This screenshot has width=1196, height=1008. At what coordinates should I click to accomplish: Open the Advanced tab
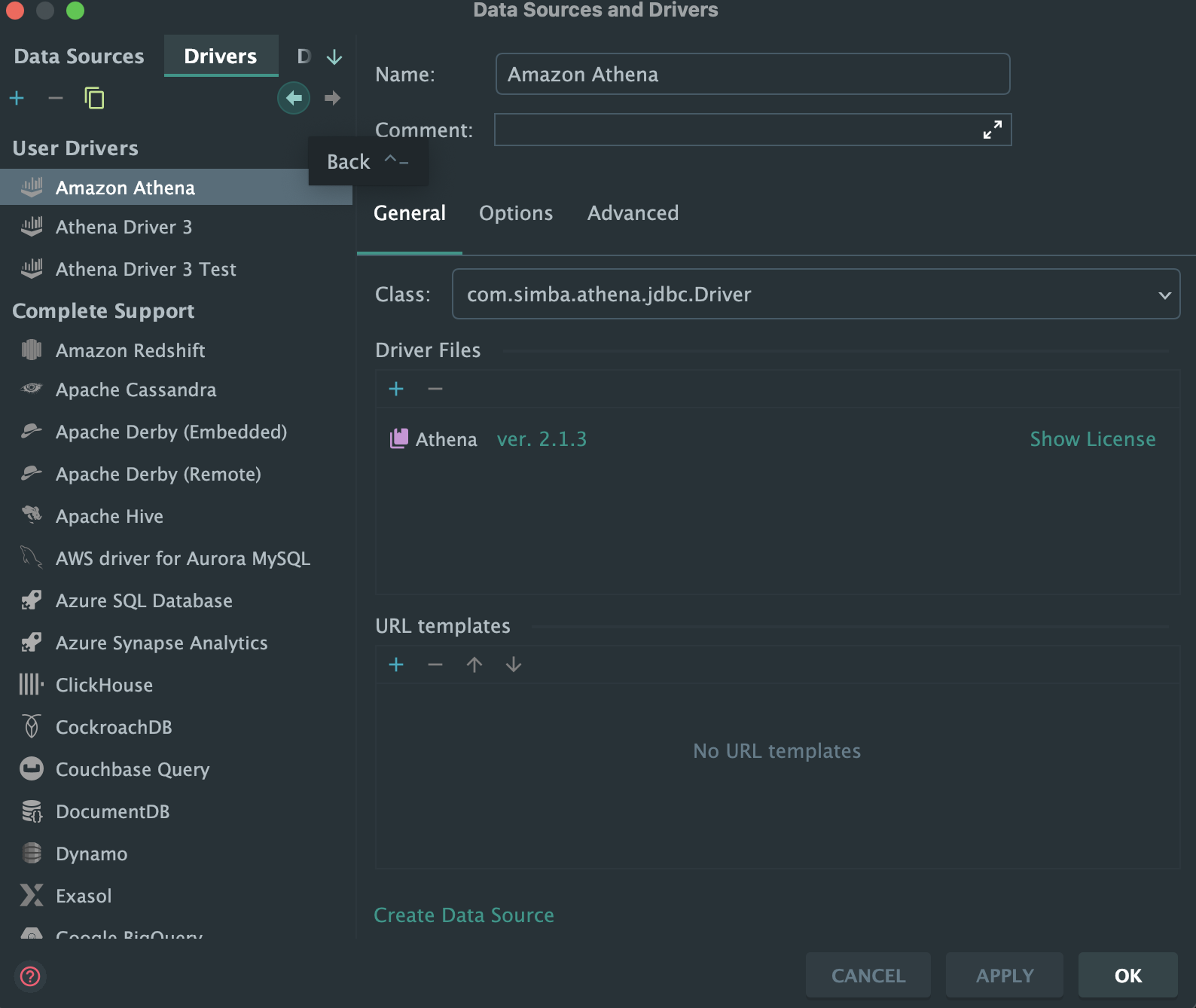click(x=633, y=213)
